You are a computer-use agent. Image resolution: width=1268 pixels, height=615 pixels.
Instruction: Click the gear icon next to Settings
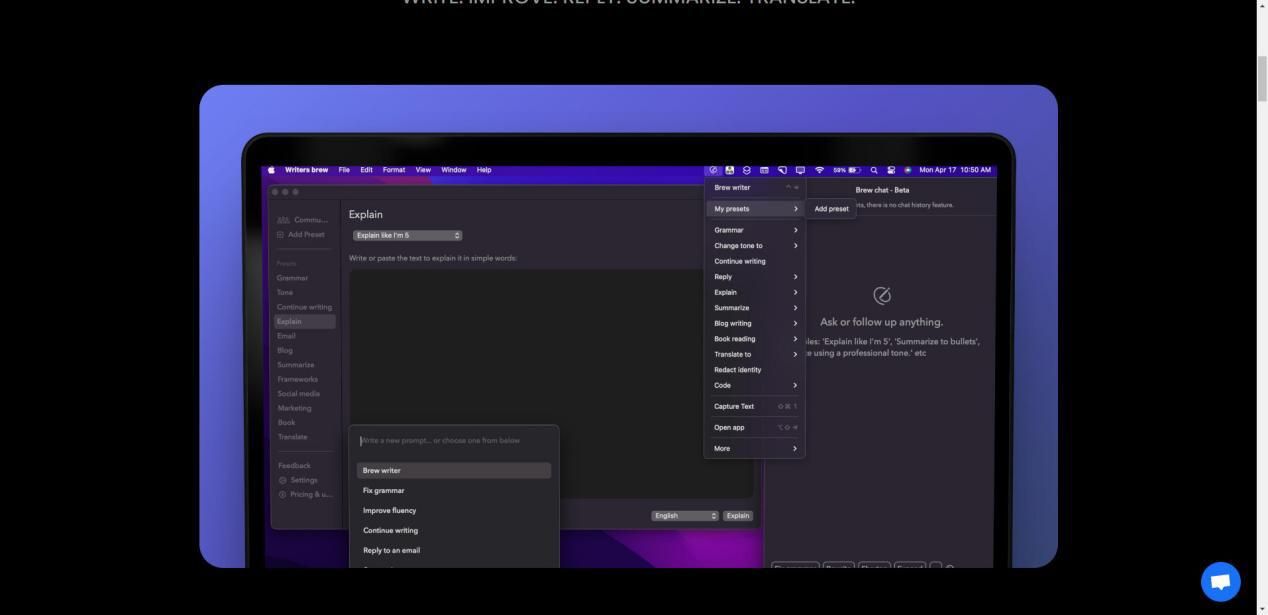click(x=282, y=480)
